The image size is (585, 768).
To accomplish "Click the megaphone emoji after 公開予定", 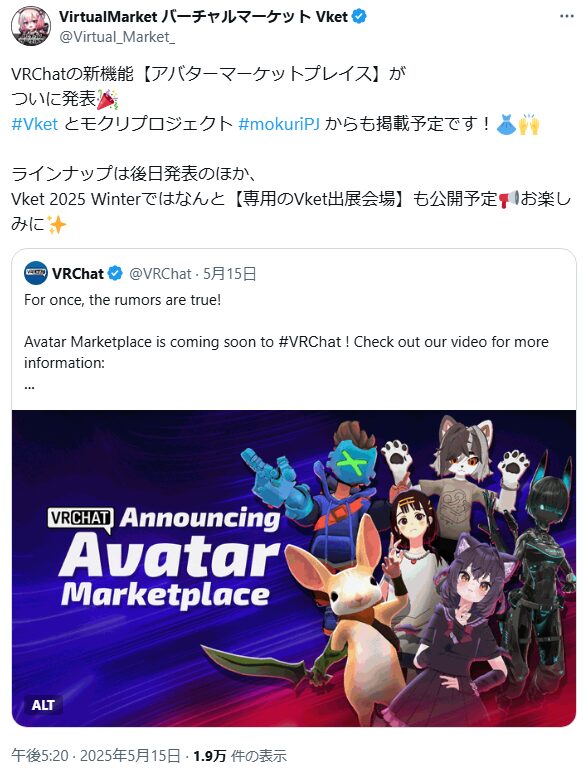I will coord(509,199).
